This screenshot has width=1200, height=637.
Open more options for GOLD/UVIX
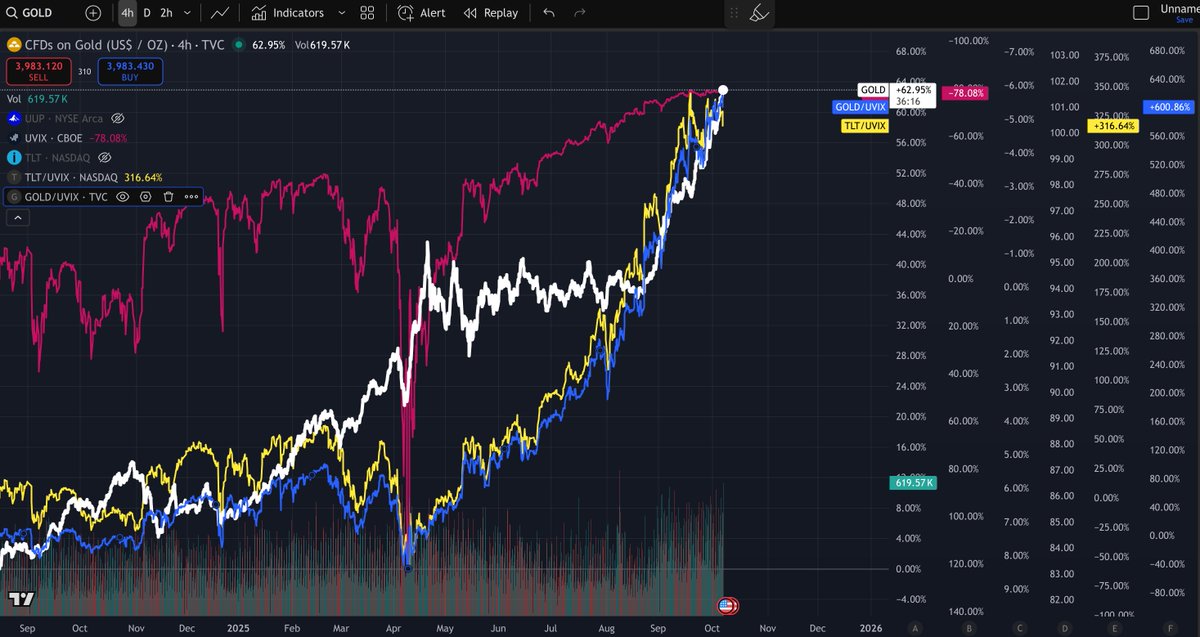191,197
